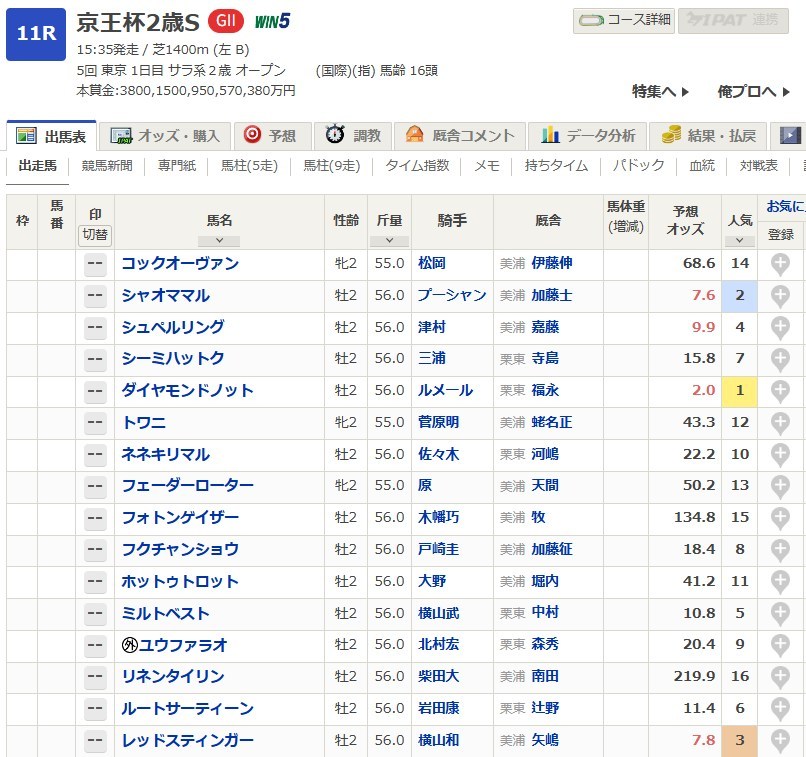Screen dimensions: 806x757
Task: Add コックオーヴァン to favorites with plus icon
Action: (x=780, y=264)
